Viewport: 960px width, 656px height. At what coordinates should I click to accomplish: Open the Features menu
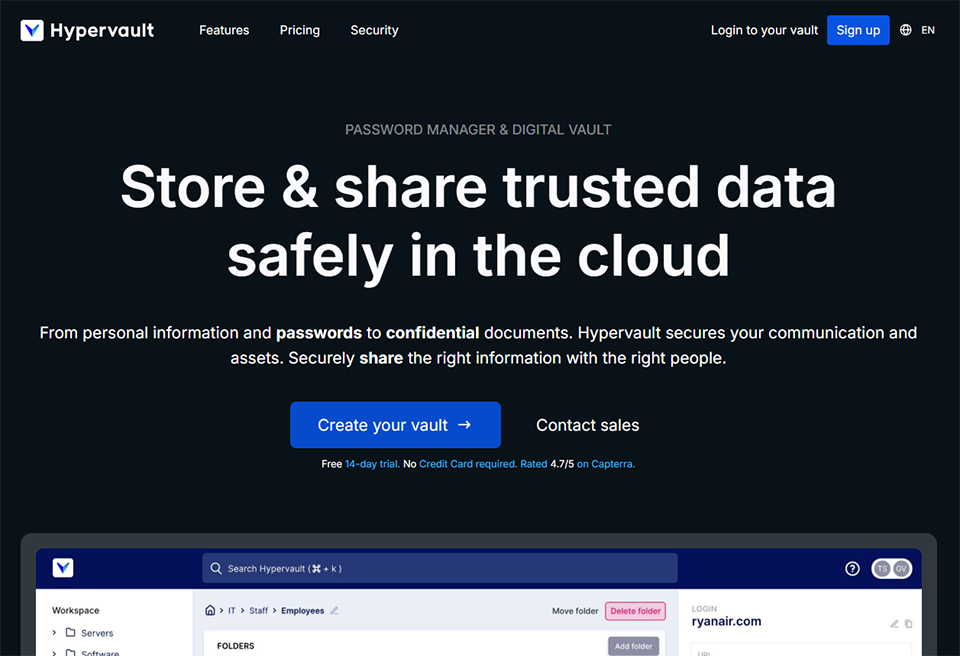(224, 30)
